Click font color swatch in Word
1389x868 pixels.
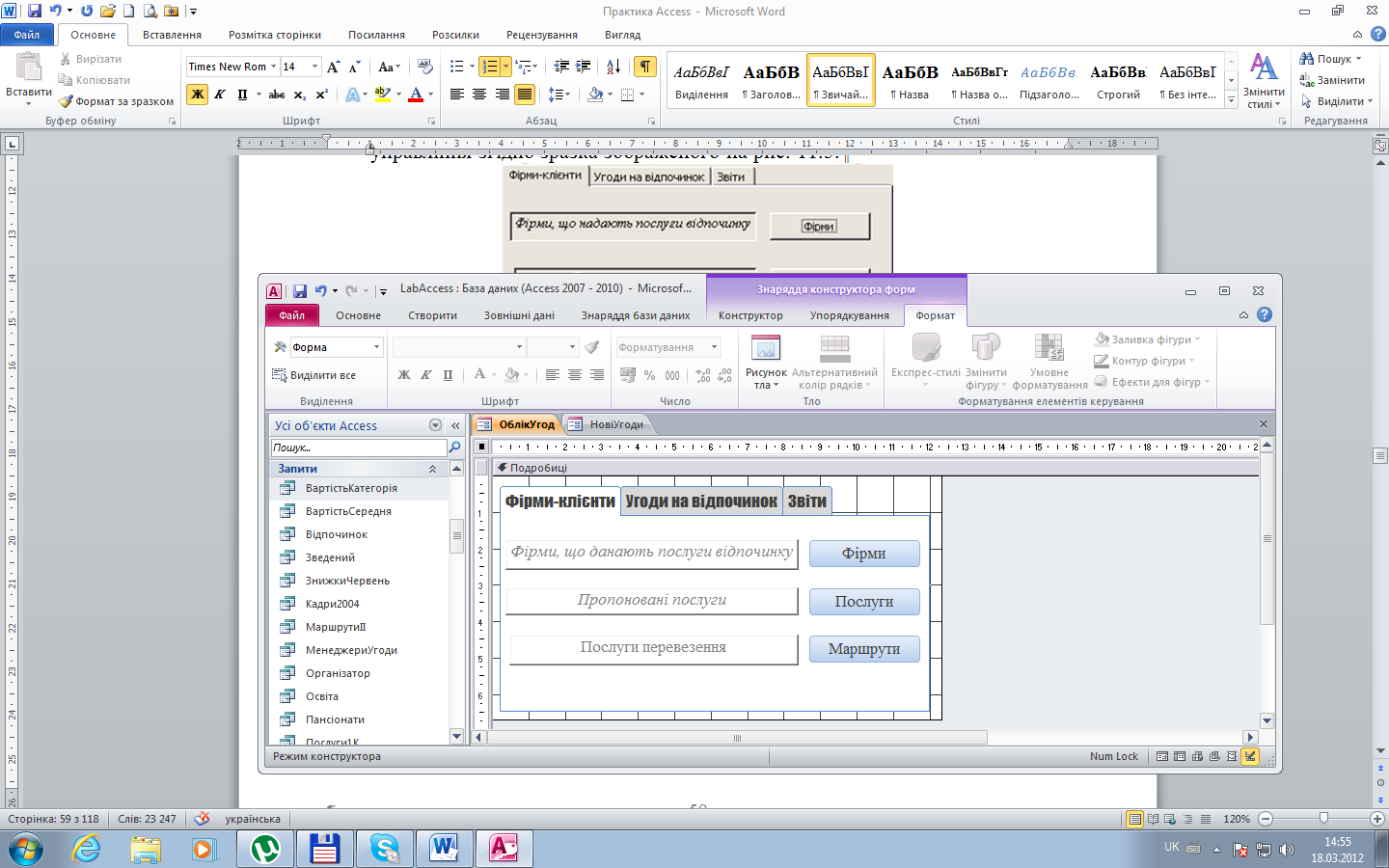point(416,95)
